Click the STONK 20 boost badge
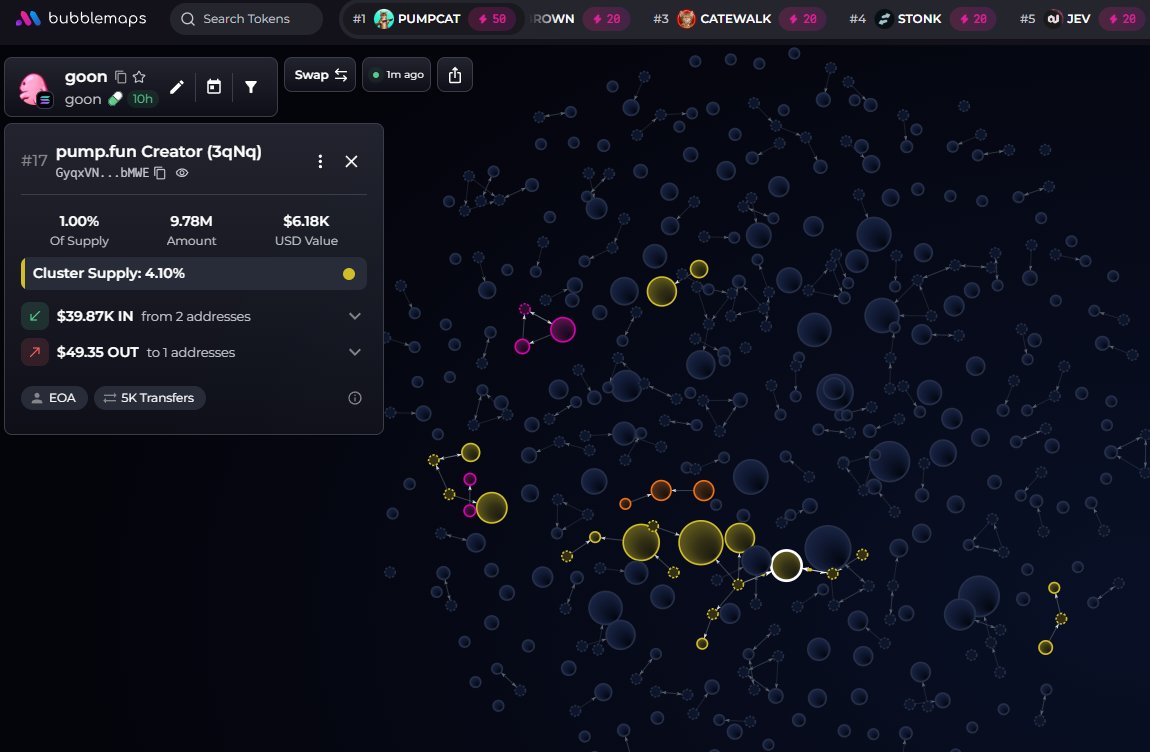The width and height of the screenshot is (1150, 752). (973, 19)
